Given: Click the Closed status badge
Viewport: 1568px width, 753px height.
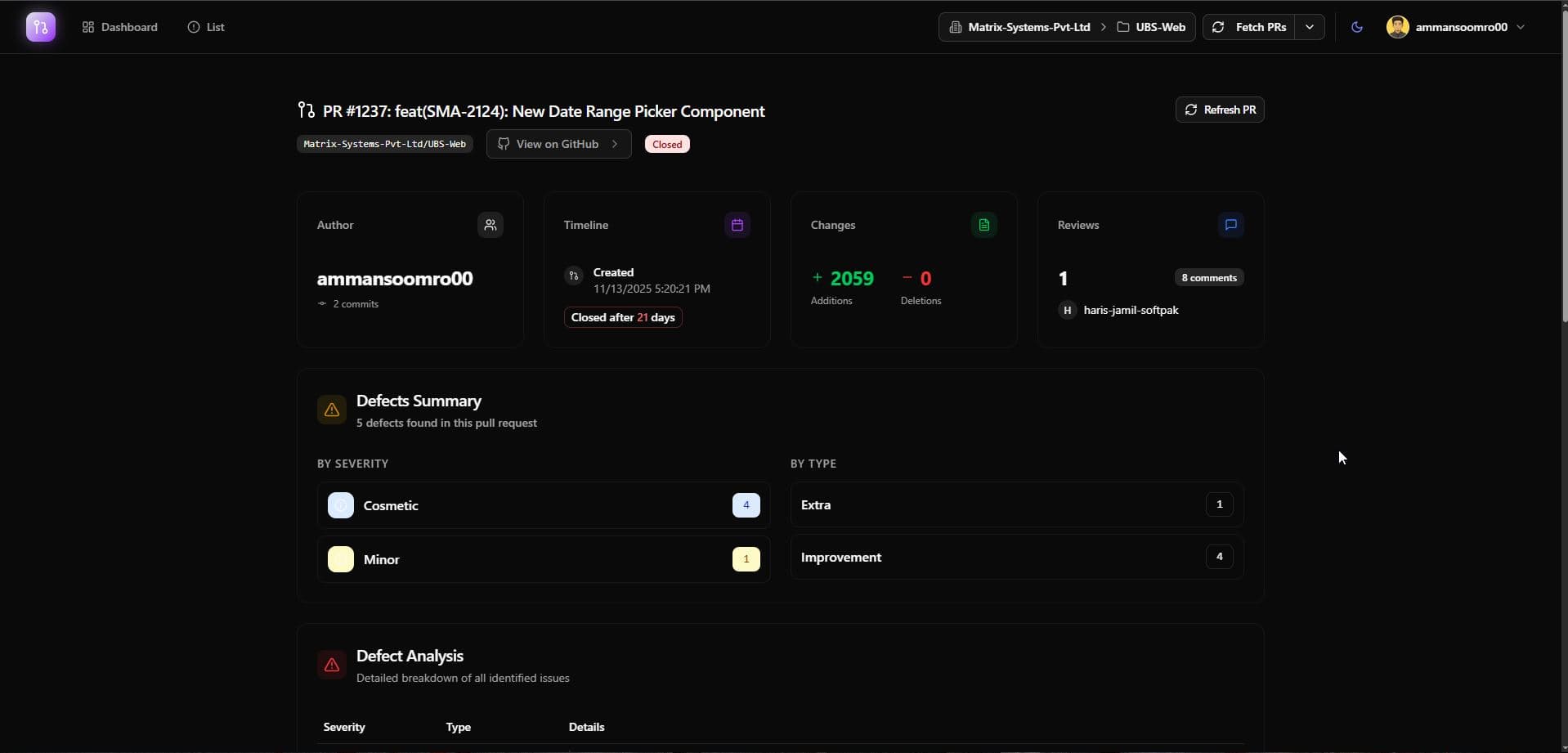Looking at the screenshot, I should [x=667, y=144].
